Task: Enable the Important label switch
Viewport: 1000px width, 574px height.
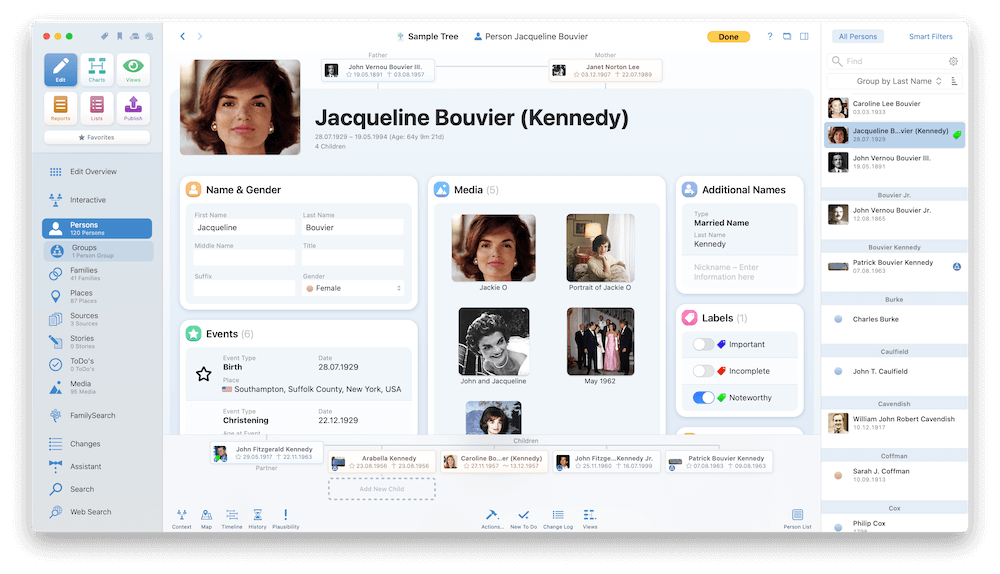Action: click(703, 344)
